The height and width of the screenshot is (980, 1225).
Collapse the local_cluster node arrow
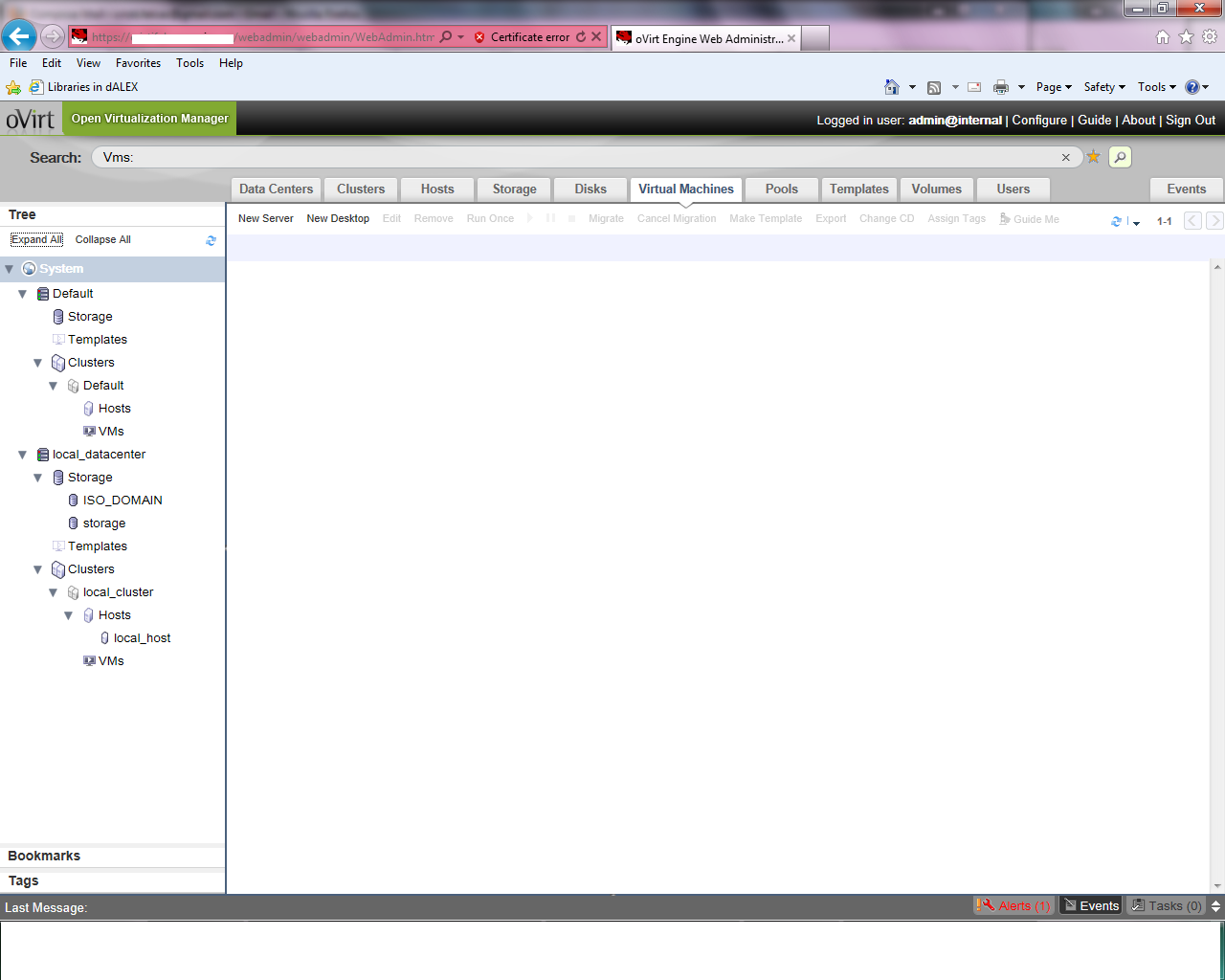[x=54, y=592]
